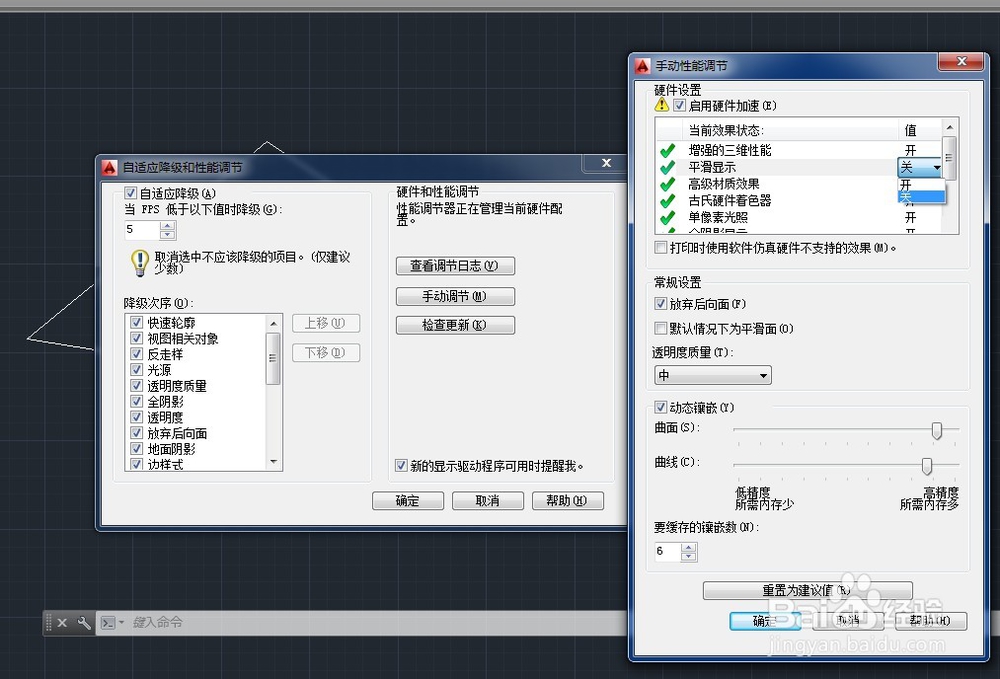This screenshot has width=1000, height=679.
Task: Select 增强的三维性能 row text
Action: click(x=730, y=150)
